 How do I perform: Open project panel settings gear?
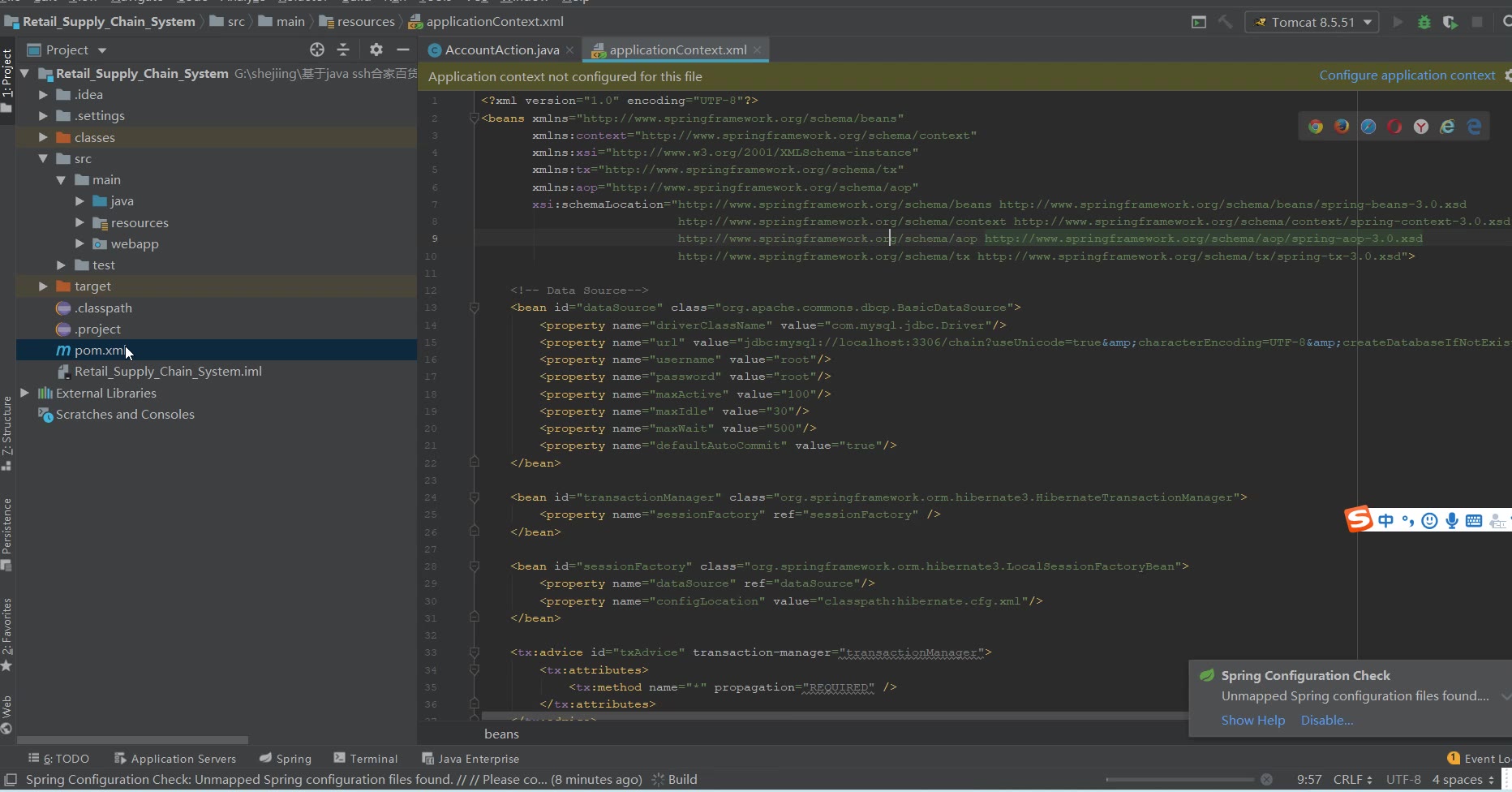pos(376,50)
